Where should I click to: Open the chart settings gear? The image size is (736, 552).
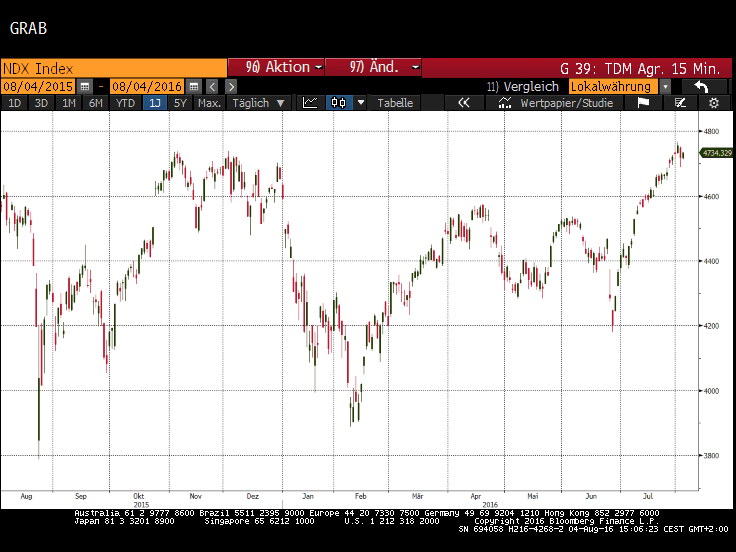pos(714,103)
